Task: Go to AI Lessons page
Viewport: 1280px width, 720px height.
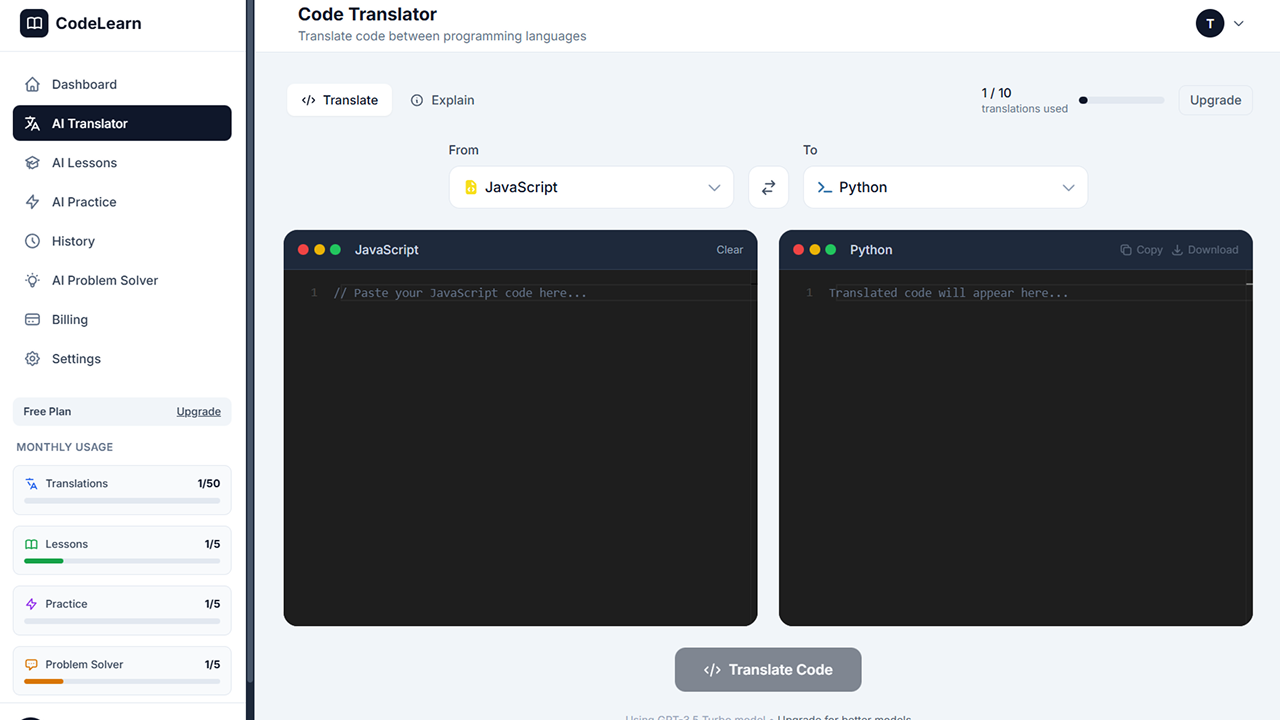Action: click(84, 163)
